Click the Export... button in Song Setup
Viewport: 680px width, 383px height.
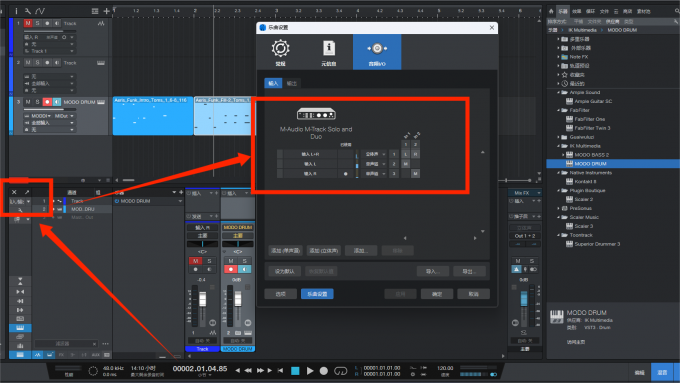click(x=469, y=271)
